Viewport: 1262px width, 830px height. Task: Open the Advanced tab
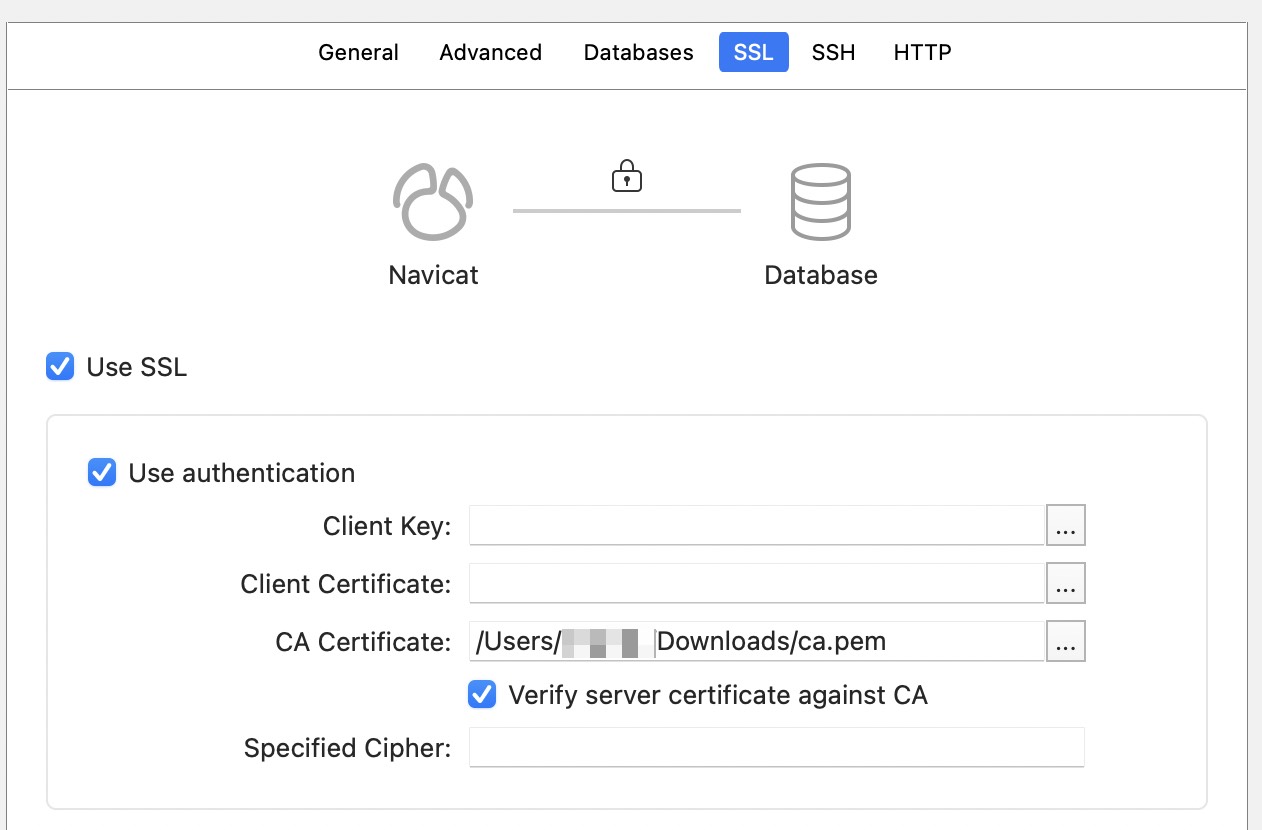[x=490, y=52]
